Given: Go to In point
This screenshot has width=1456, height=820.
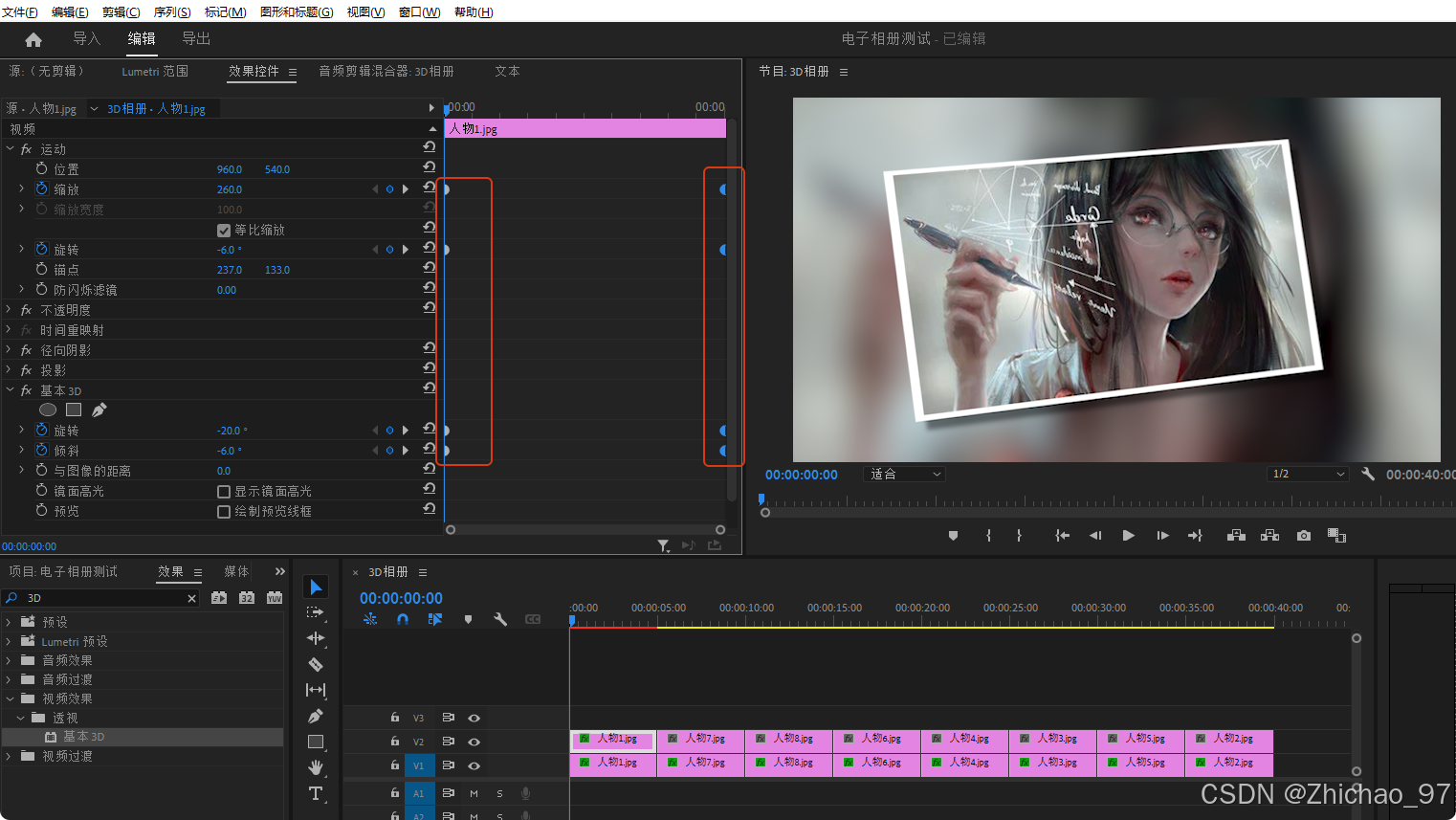Looking at the screenshot, I should [x=1062, y=536].
